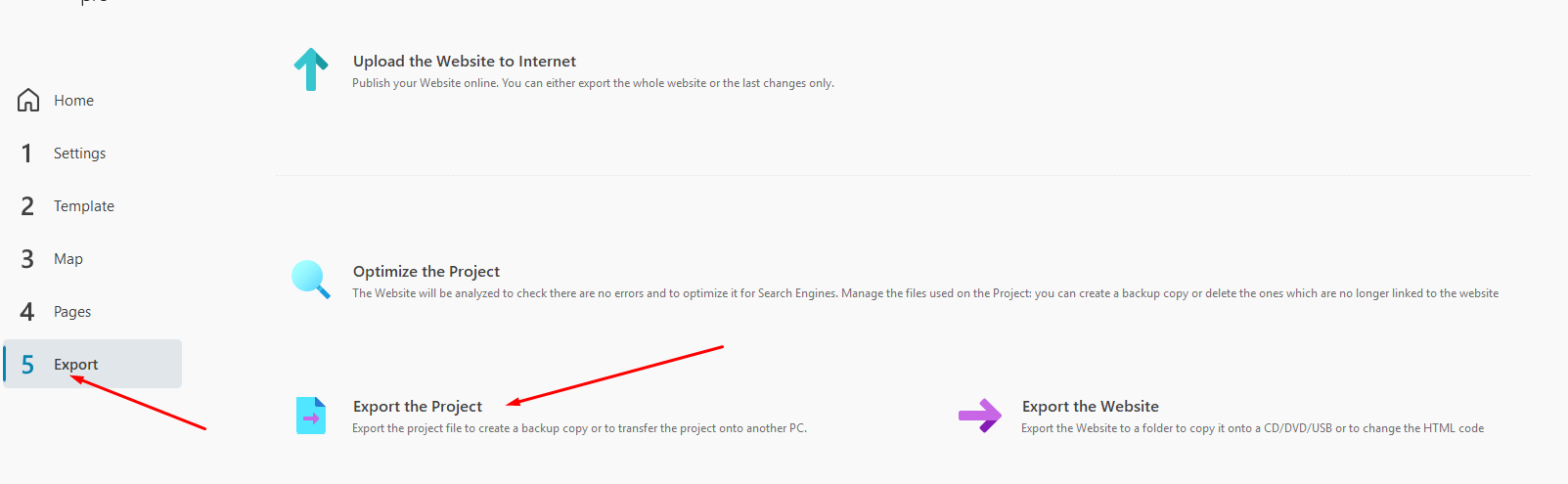The image size is (1568, 484).
Task: Click step number 3 beside Map
Action: tap(27, 259)
